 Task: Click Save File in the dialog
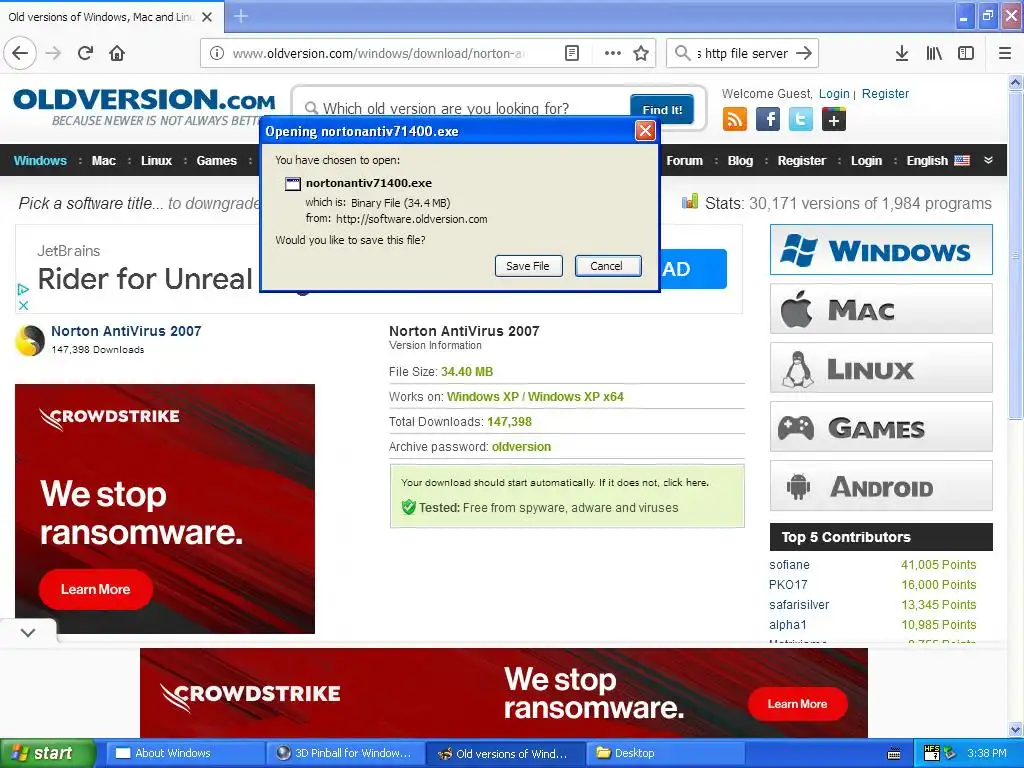[528, 266]
